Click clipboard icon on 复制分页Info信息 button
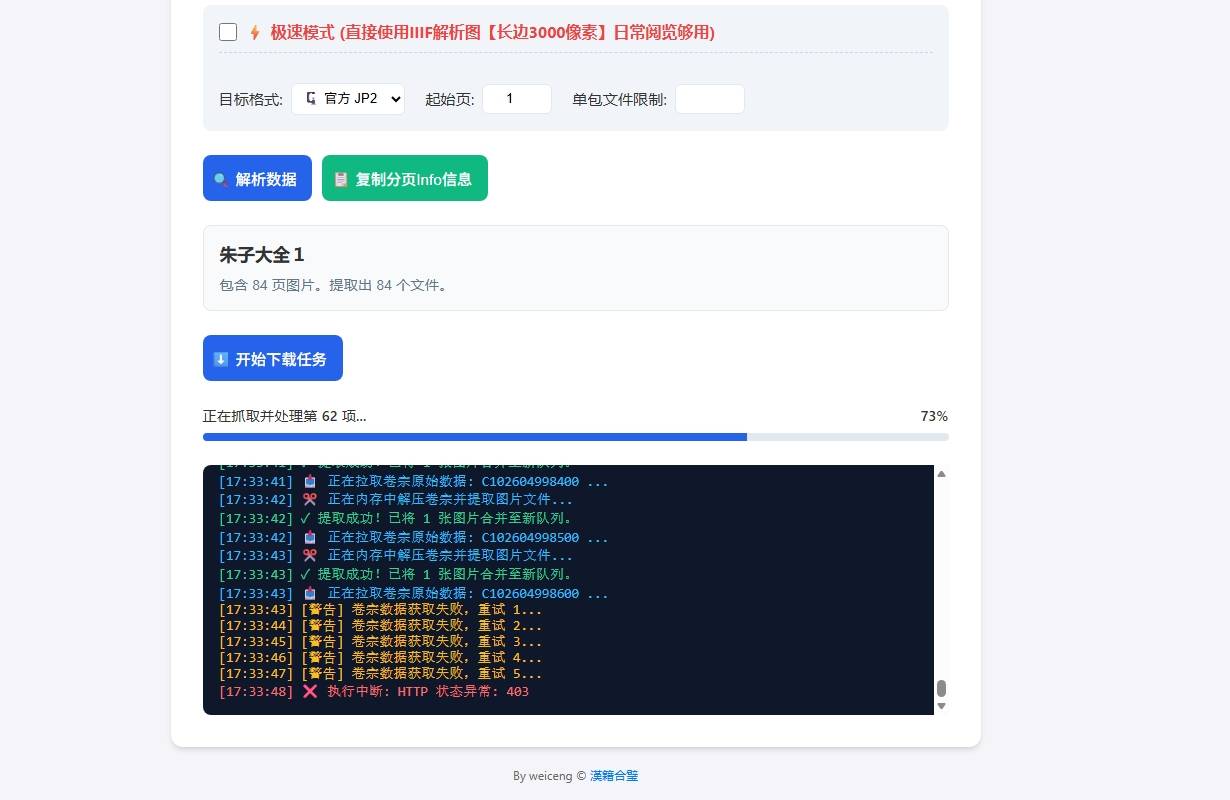 click(x=341, y=179)
